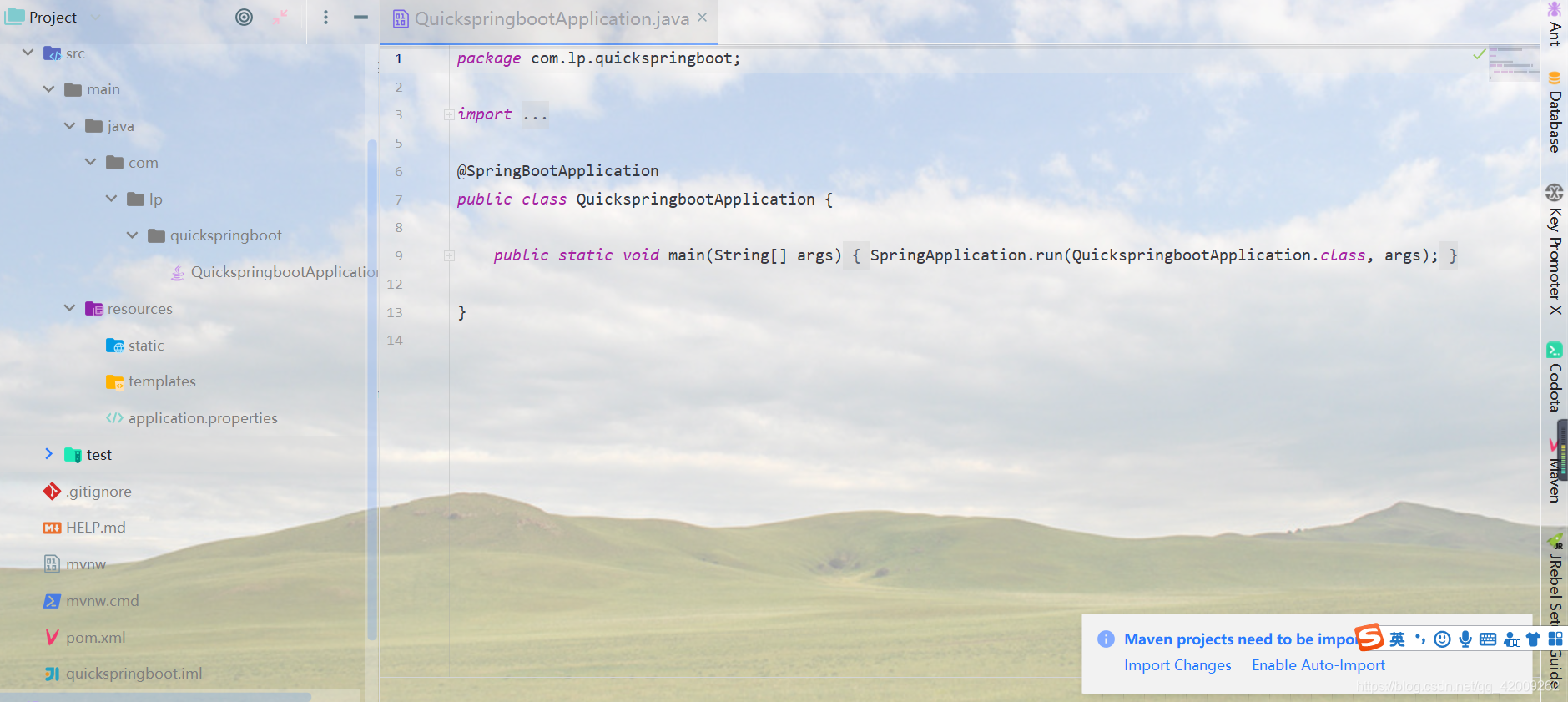This screenshot has width=1568, height=702.
Task: Open the Key Promoter X tool window
Action: (1555, 249)
